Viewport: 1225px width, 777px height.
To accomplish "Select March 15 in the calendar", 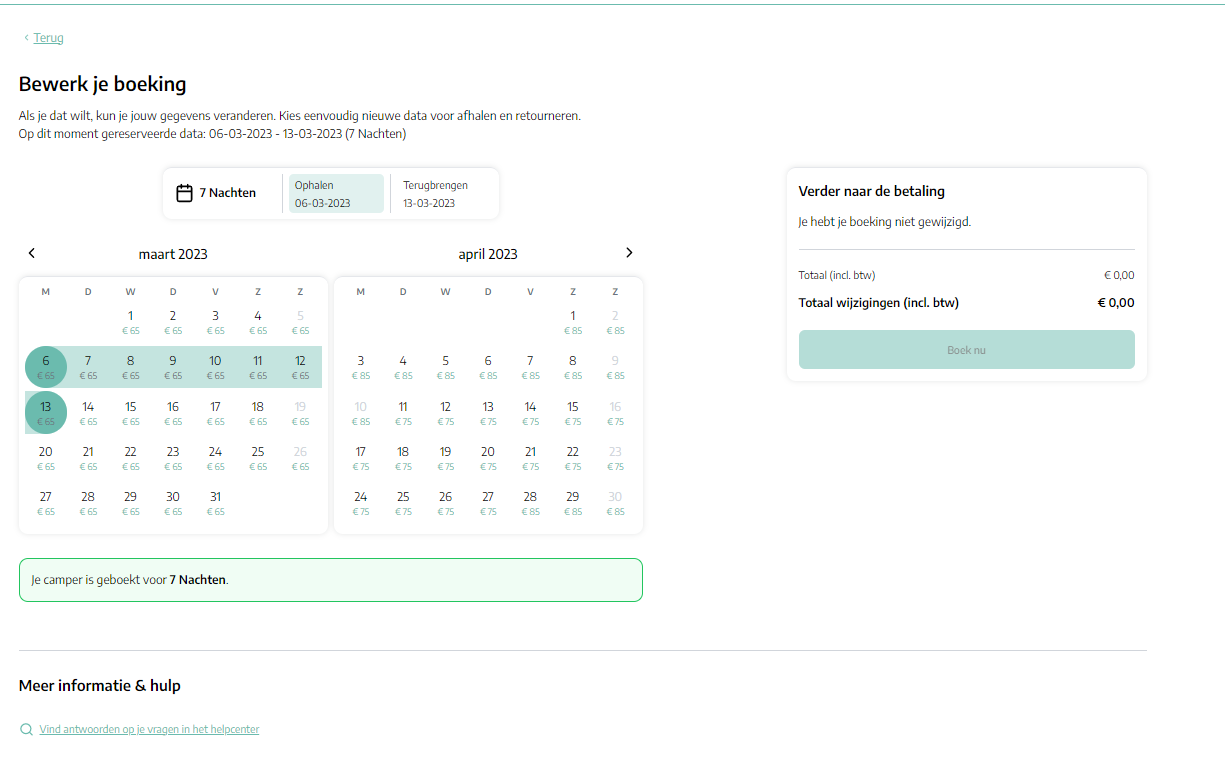I will pyautogui.click(x=131, y=413).
